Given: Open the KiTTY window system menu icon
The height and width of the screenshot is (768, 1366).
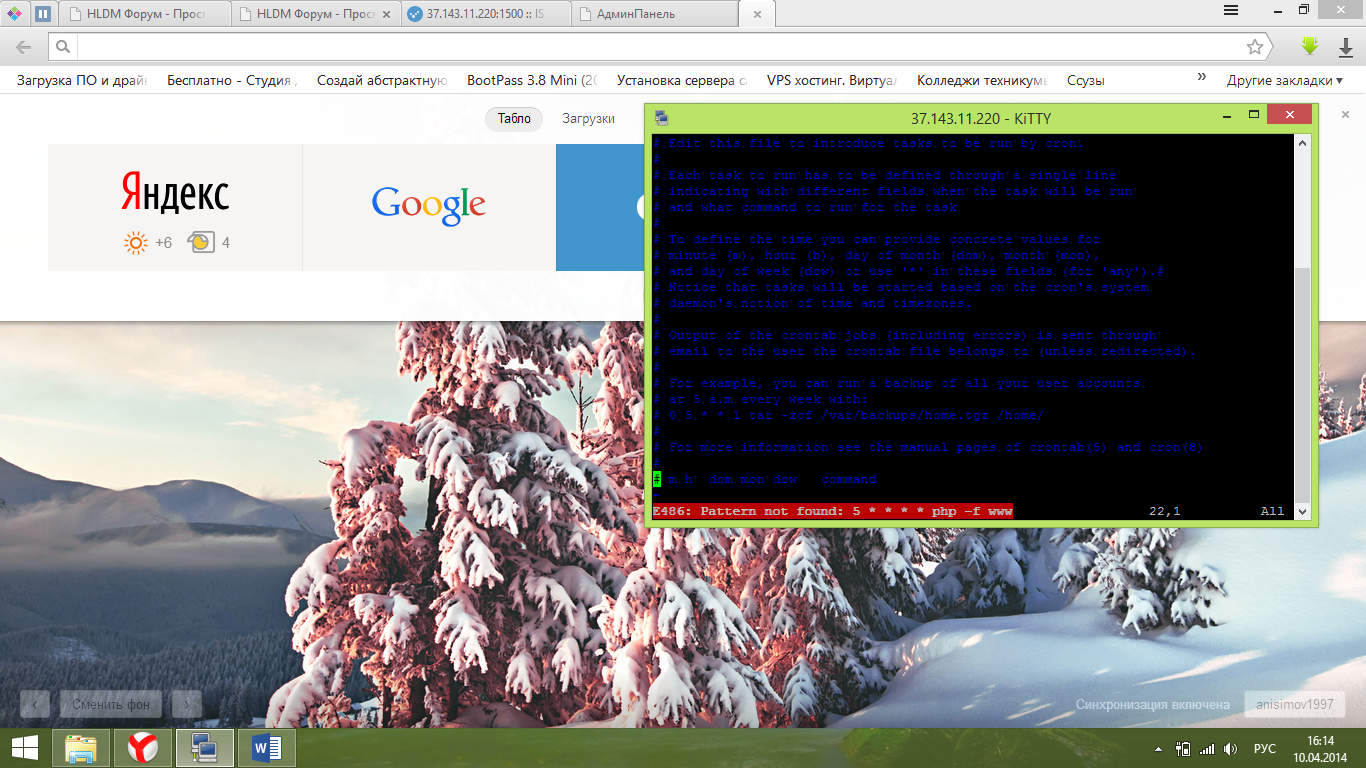Looking at the screenshot, I should [661, 118].
